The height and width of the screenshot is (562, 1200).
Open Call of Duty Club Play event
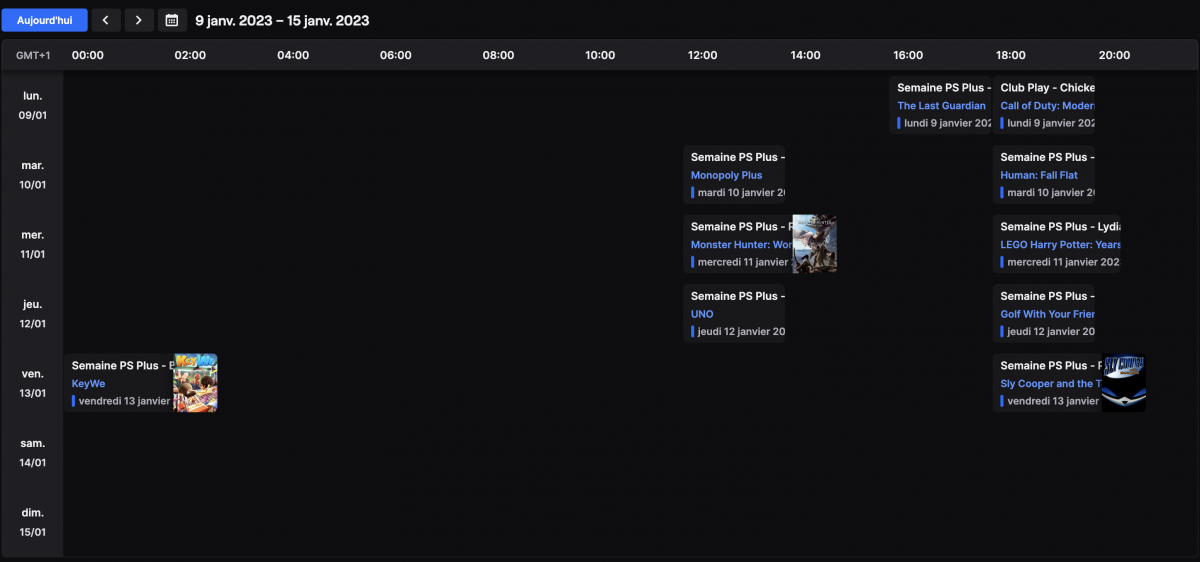(x=1044, y=105)
